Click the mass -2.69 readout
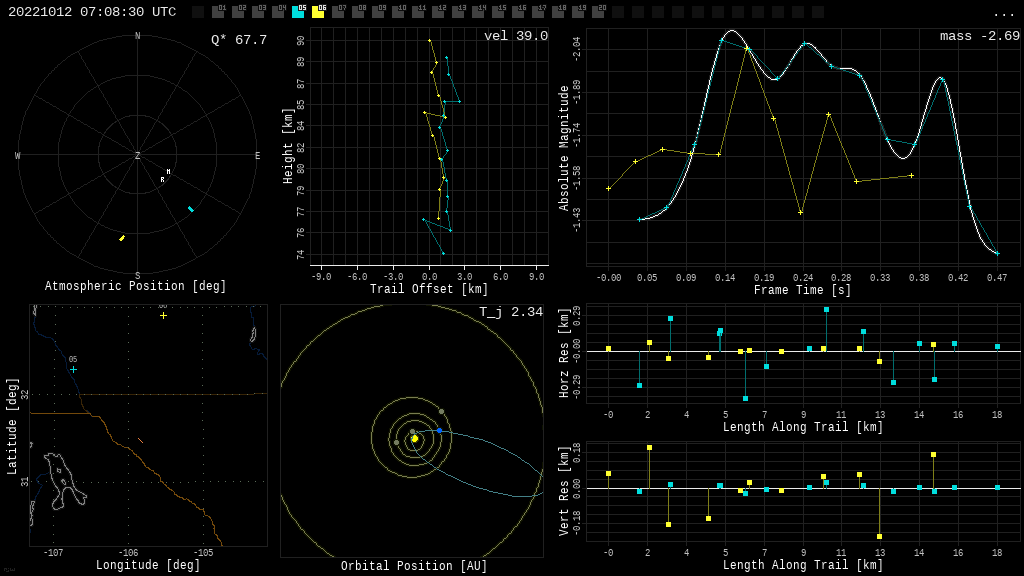 click(x=979, y=36)
